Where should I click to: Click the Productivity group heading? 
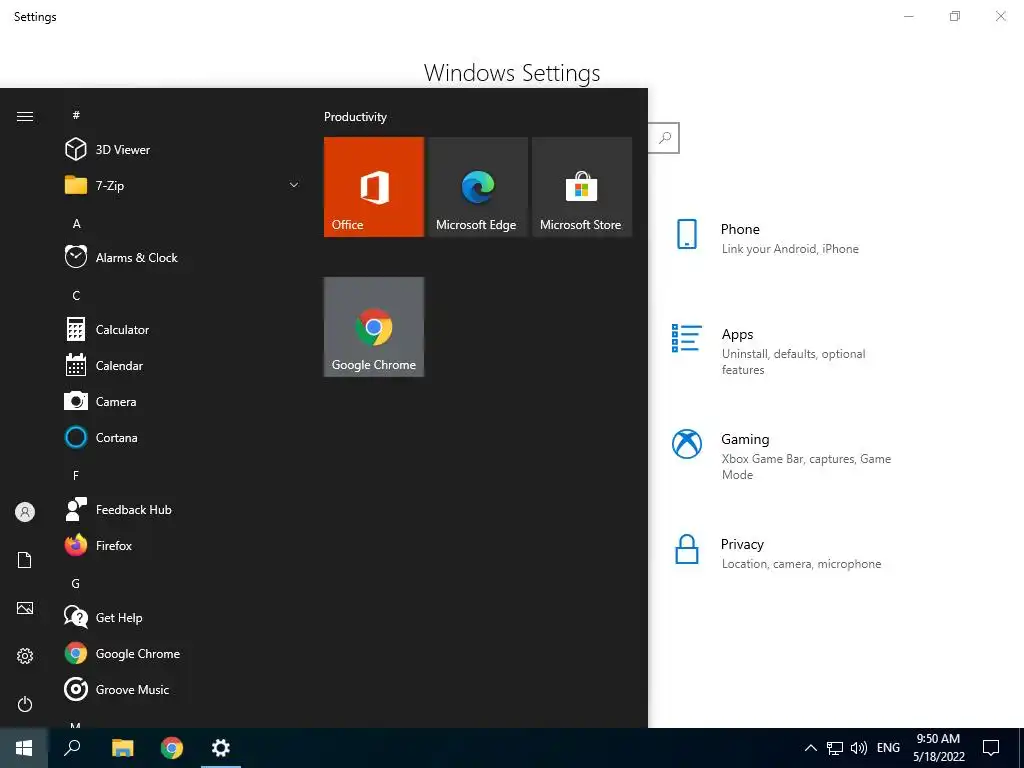[355, 117]
